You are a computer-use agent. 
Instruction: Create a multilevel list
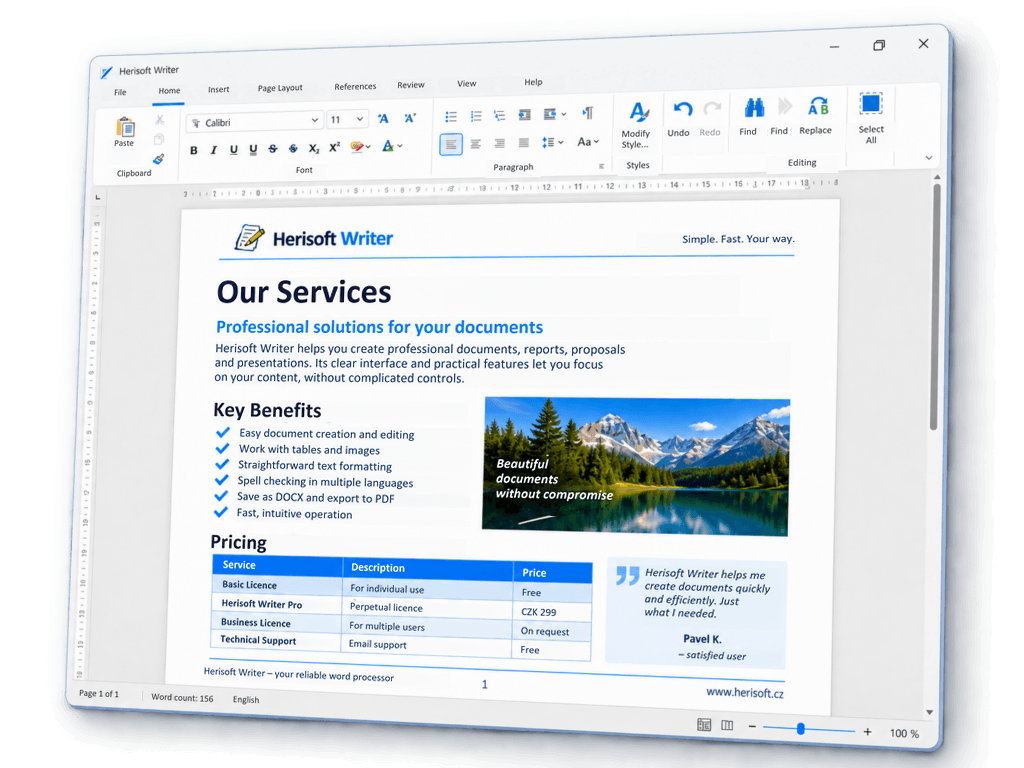pos(500,116)
